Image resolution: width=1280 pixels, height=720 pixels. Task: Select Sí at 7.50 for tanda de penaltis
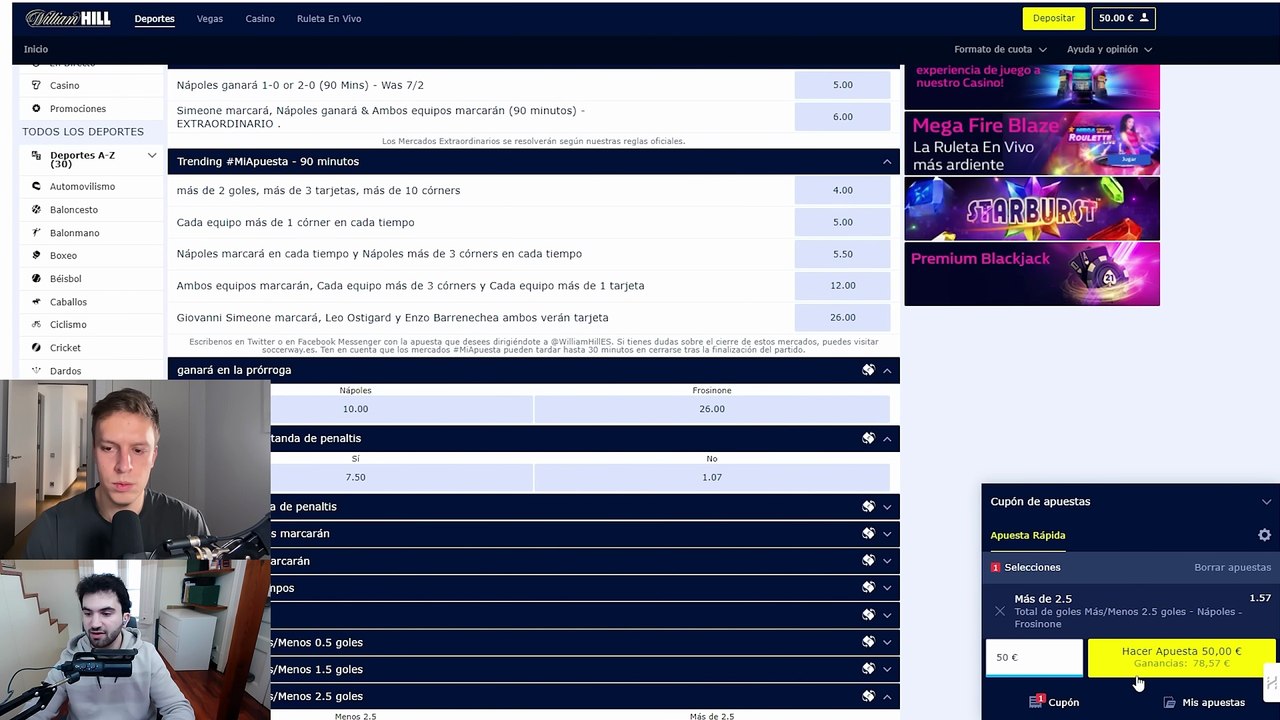355,477
